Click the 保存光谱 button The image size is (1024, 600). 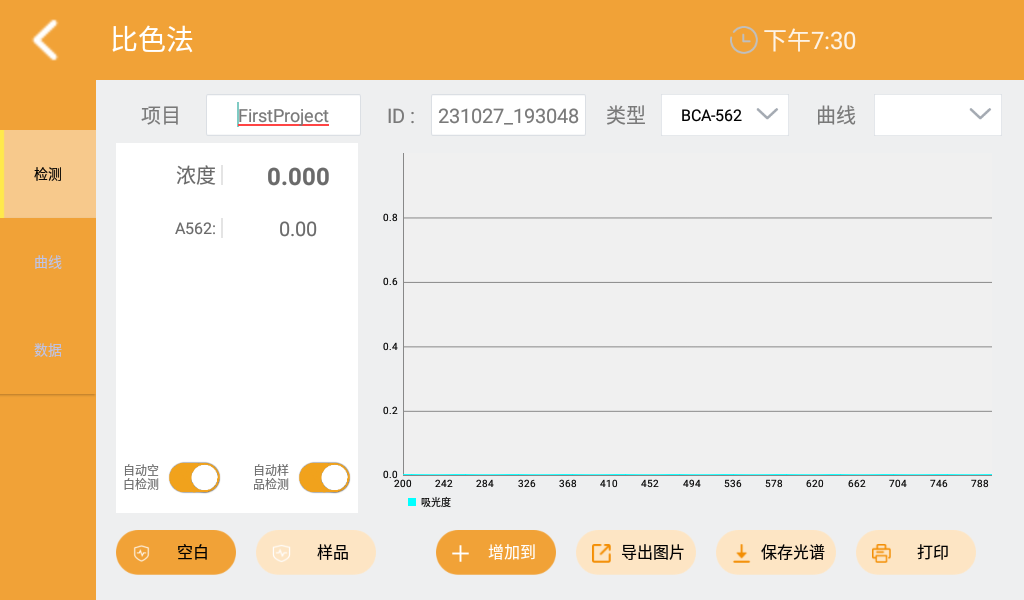pyautogui.click(x=775, y=552)
